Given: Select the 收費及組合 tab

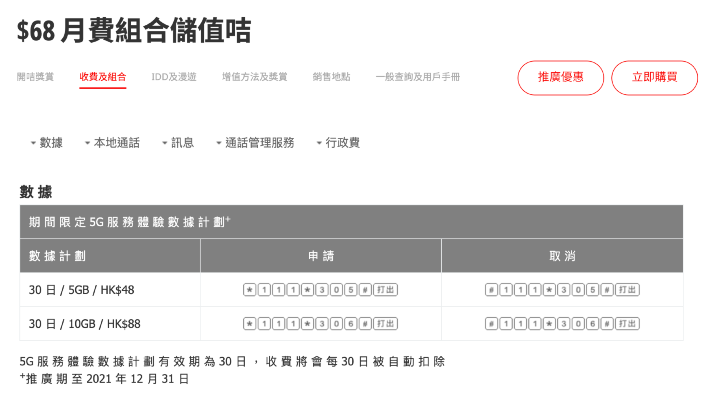Looking at the screenshot, I should (103, 77).
